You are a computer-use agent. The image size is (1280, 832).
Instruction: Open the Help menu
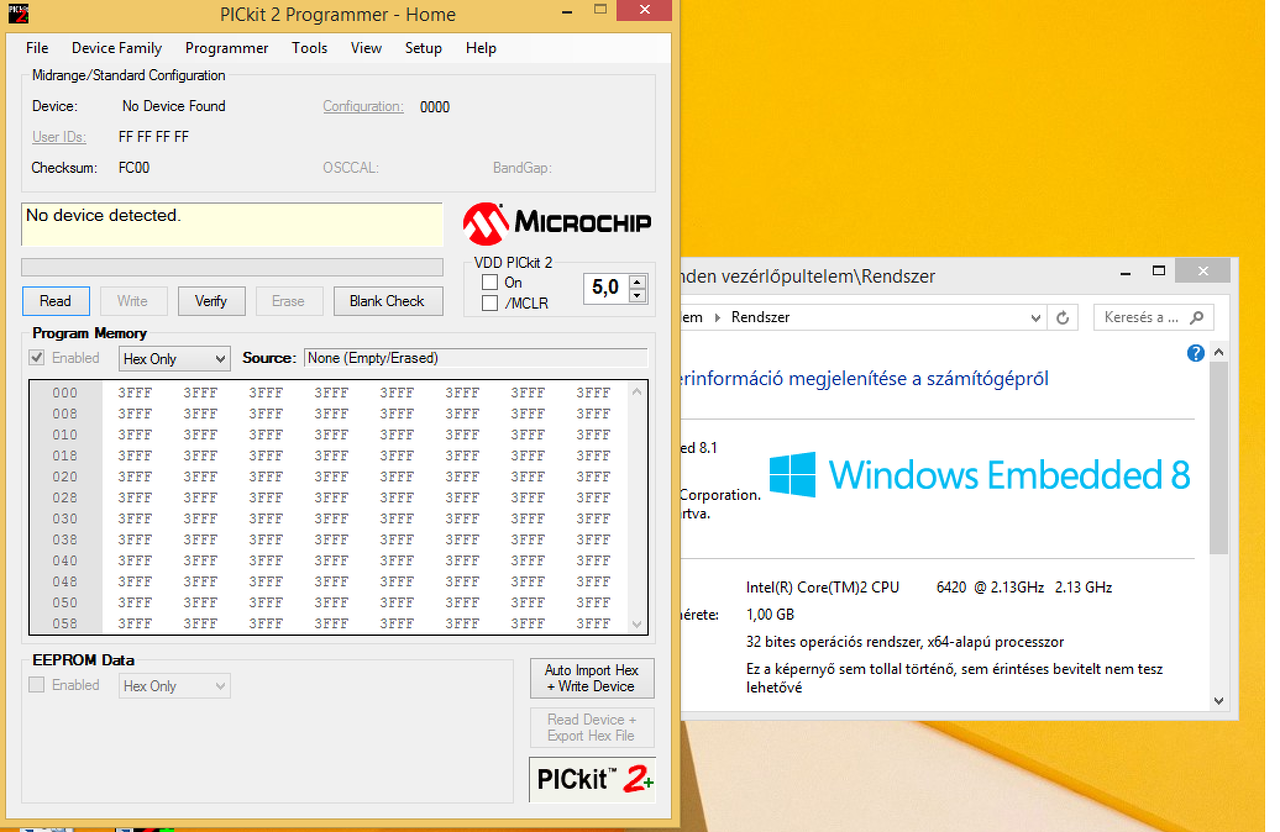(481, 48)
